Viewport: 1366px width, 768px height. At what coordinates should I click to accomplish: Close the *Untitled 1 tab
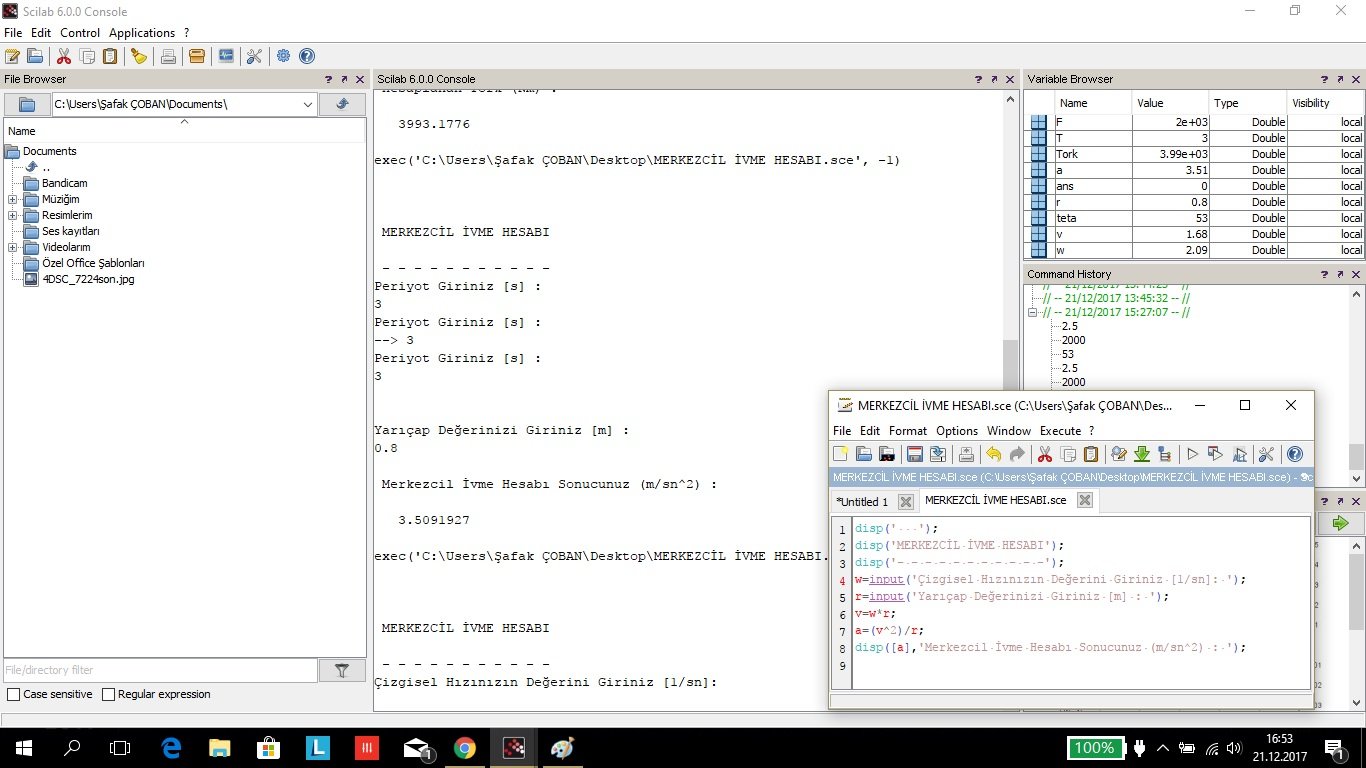coord(905,502)
